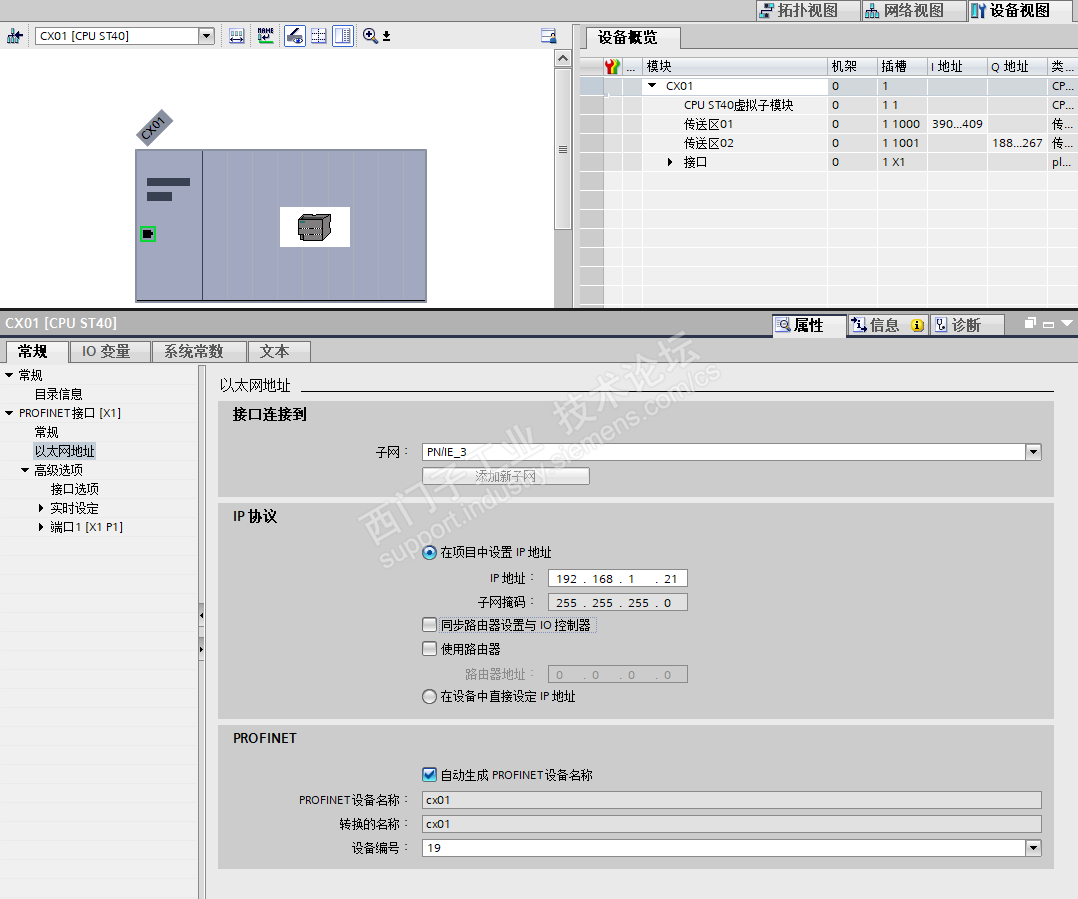Select CPU ST40虚拟子模块 row
The height and width of the screenshot is (899, 1078).
[828, 105]
